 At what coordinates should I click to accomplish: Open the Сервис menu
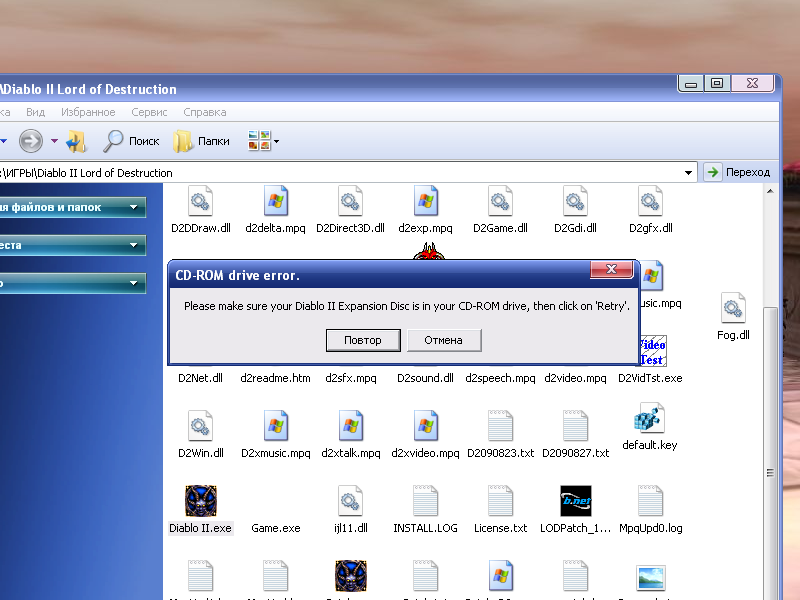coord(149,112)
